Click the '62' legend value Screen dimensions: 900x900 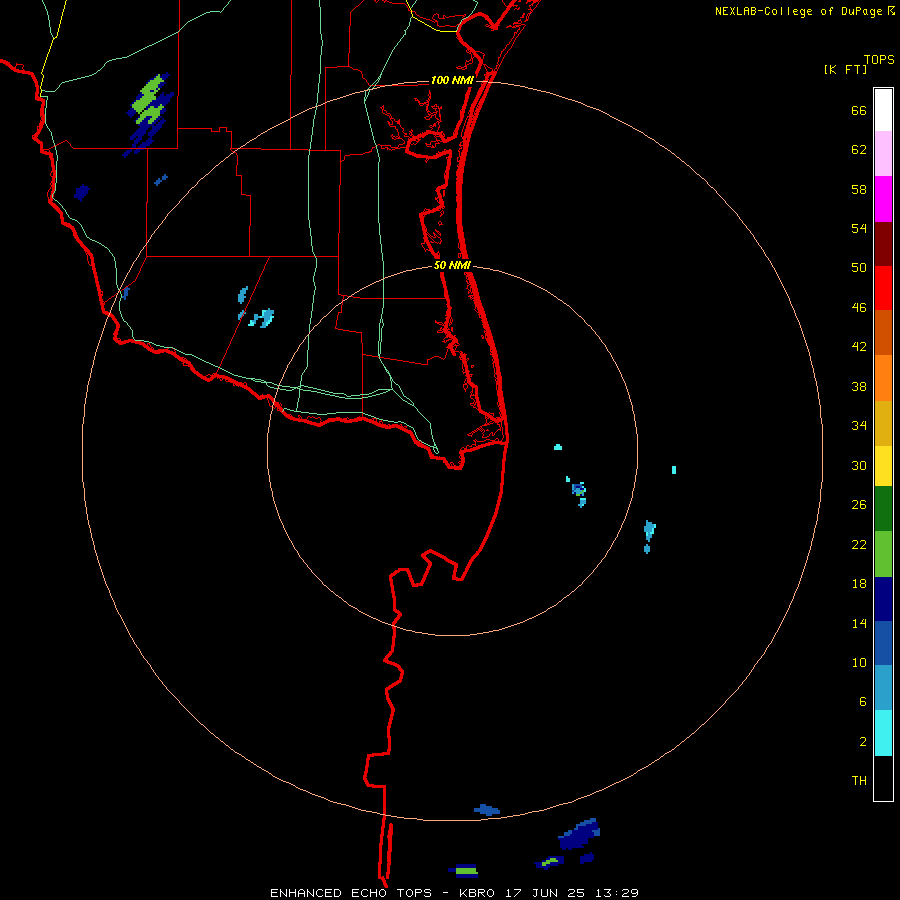click(x=859, y=150)
